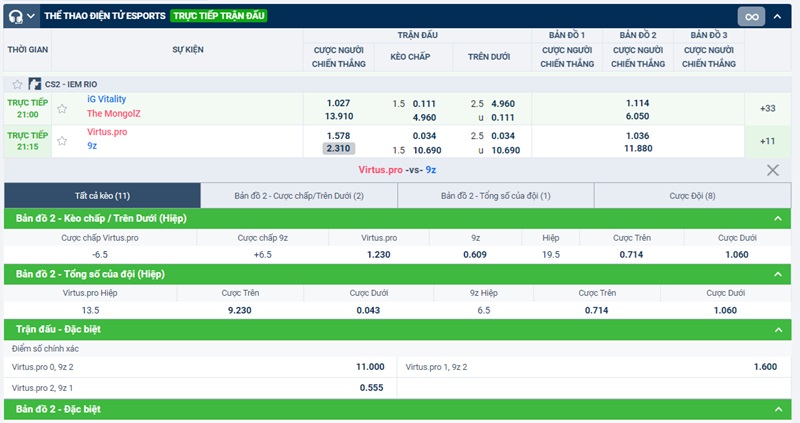Favorite the CS2 - IEM RIO league star
This screenshot has height=423, width=800.
click(x=17, y=85)
